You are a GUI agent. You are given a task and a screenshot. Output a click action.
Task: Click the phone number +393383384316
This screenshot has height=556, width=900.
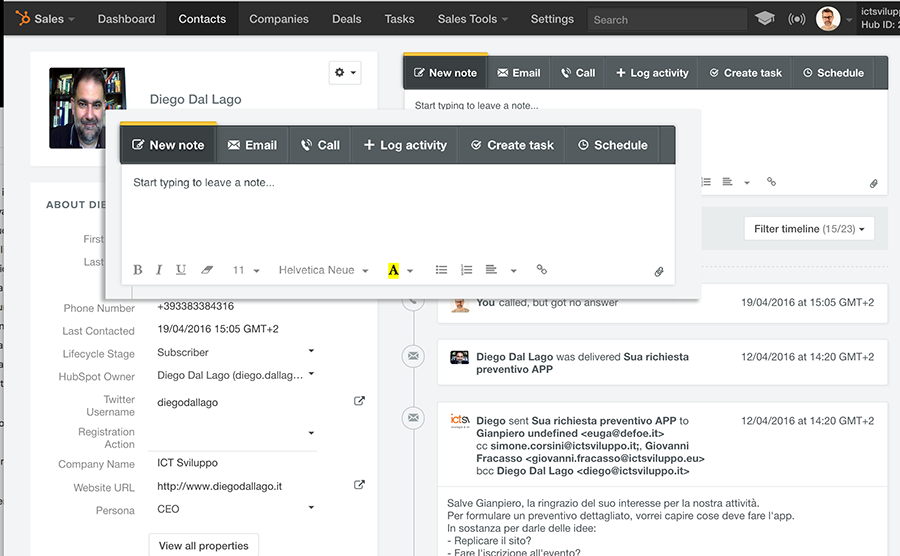pyautogui.click(x=196, y=306)
